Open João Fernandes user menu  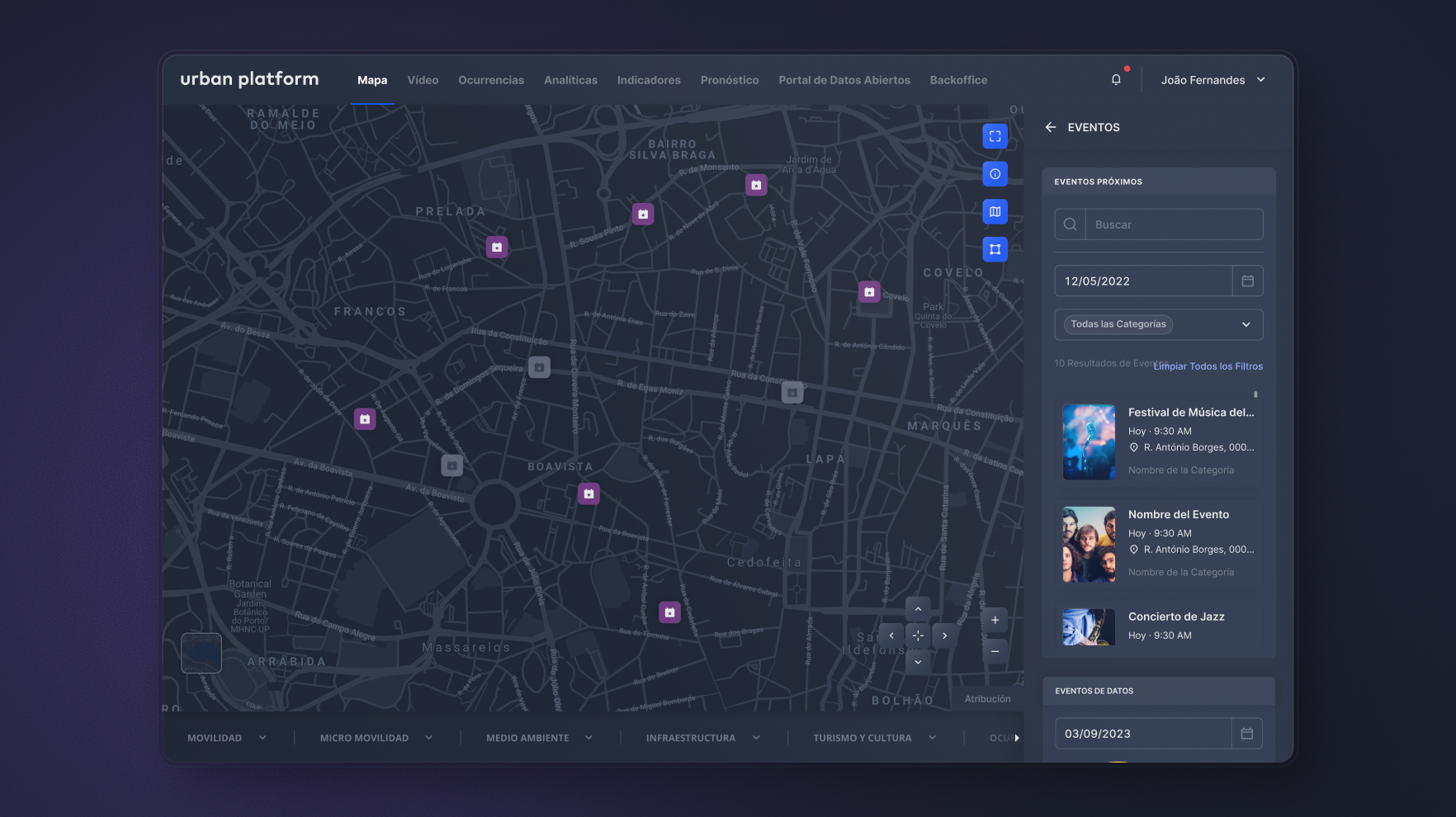click(x=1212, y=80)
